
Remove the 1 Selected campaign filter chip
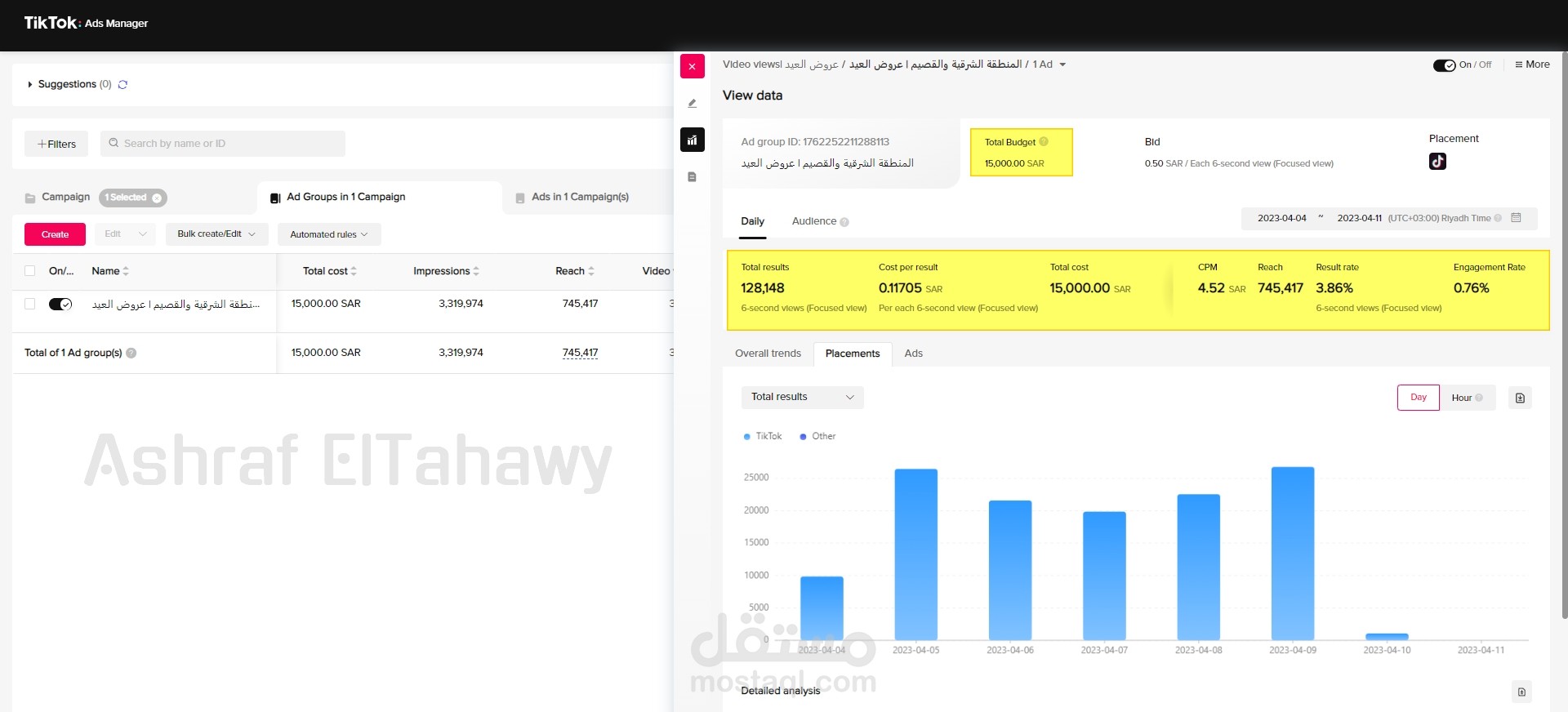pyautogui.click(x=157, y=198)
